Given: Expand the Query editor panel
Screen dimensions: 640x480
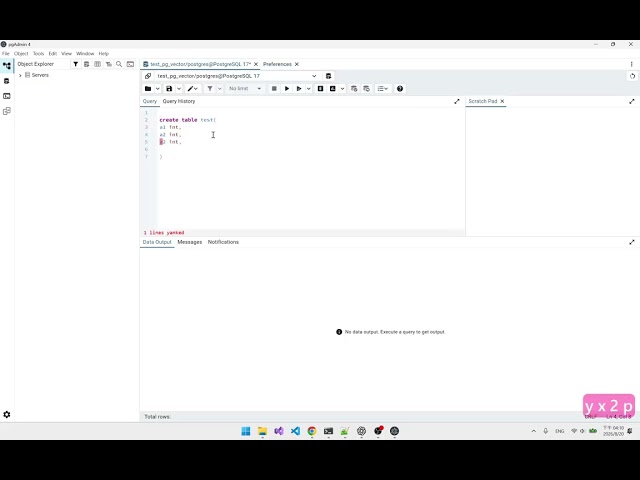Looking at the screenshot, I should tap(457, 101).
